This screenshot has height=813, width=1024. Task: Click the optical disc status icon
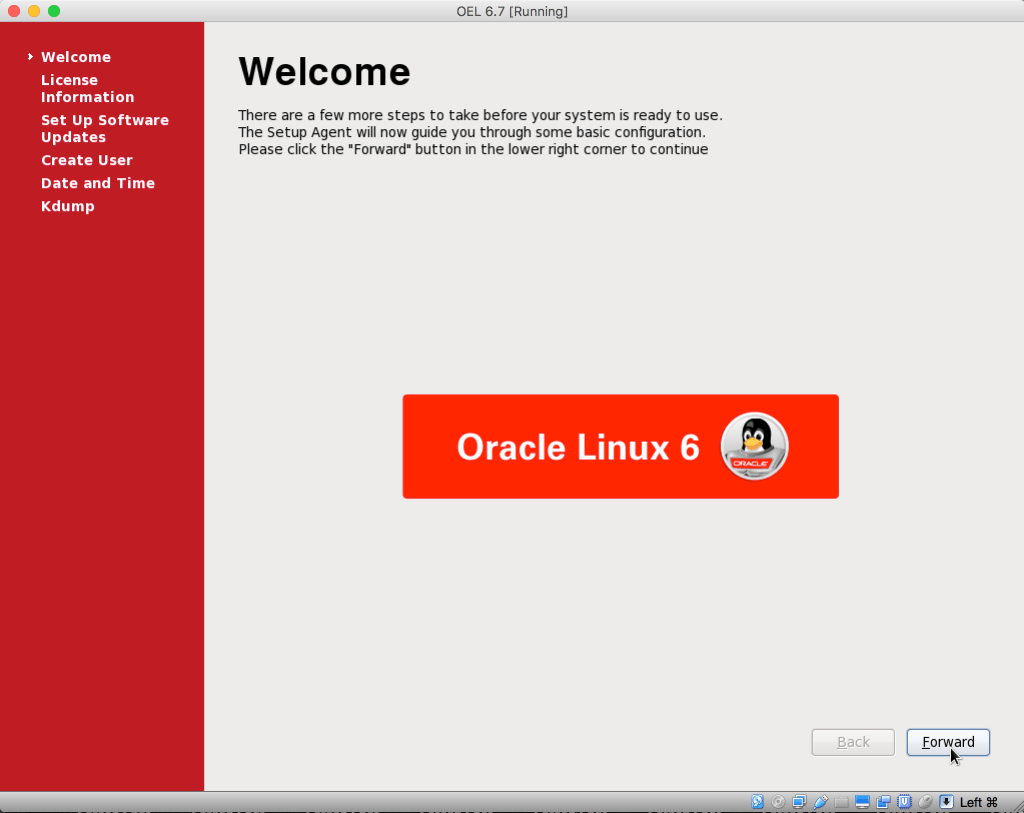(x=778, y=801)
